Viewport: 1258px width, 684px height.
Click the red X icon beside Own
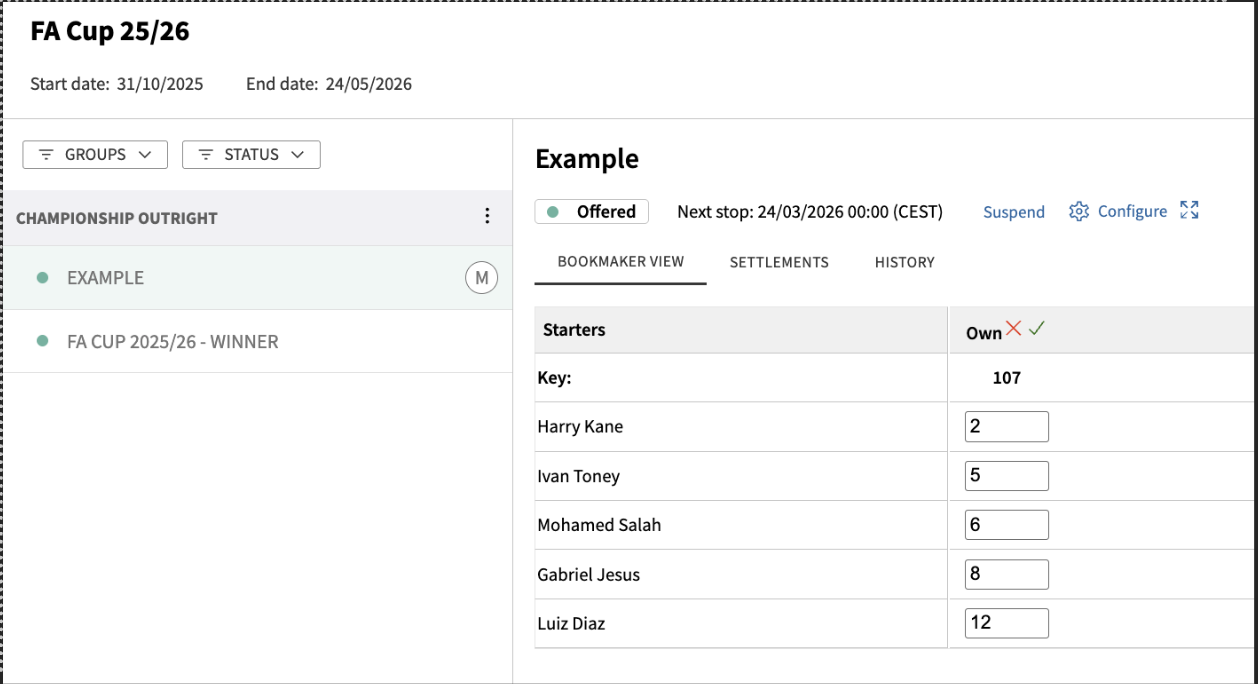click(1014, 329)
